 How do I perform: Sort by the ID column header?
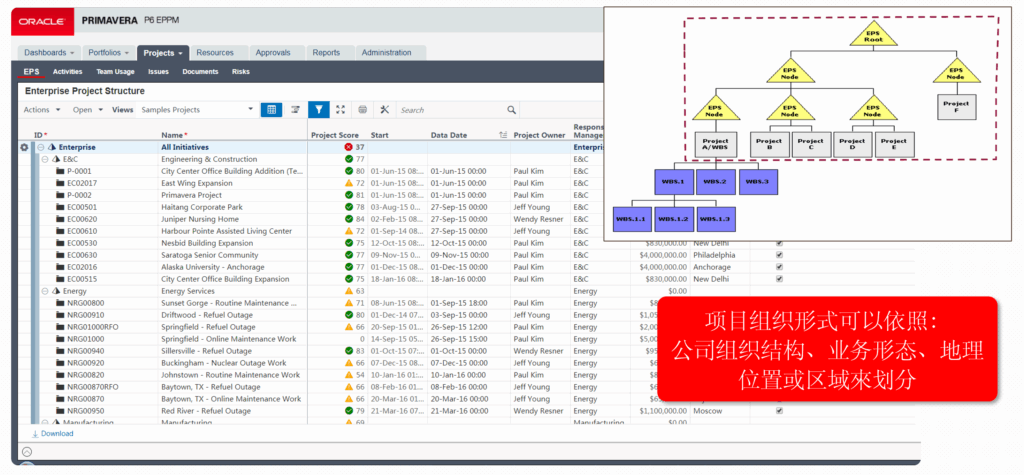[40, 135]
